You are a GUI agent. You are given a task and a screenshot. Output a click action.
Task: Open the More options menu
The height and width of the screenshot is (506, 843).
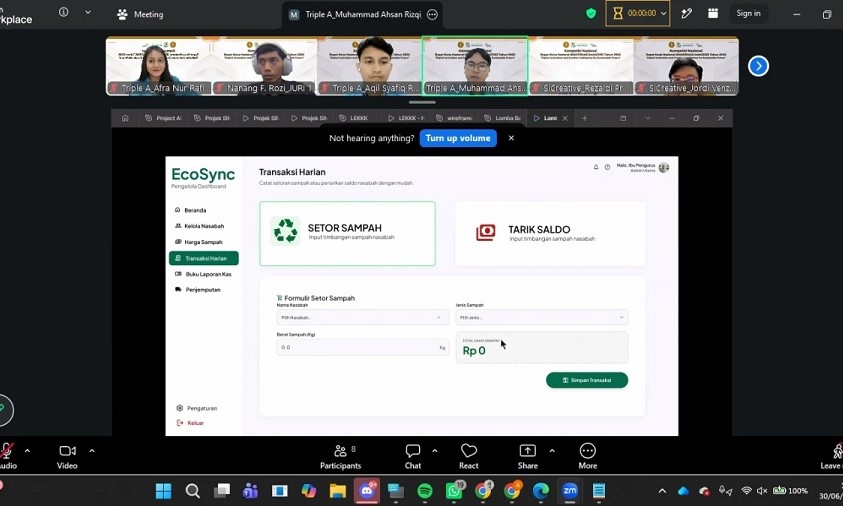(x=588, y=457)
